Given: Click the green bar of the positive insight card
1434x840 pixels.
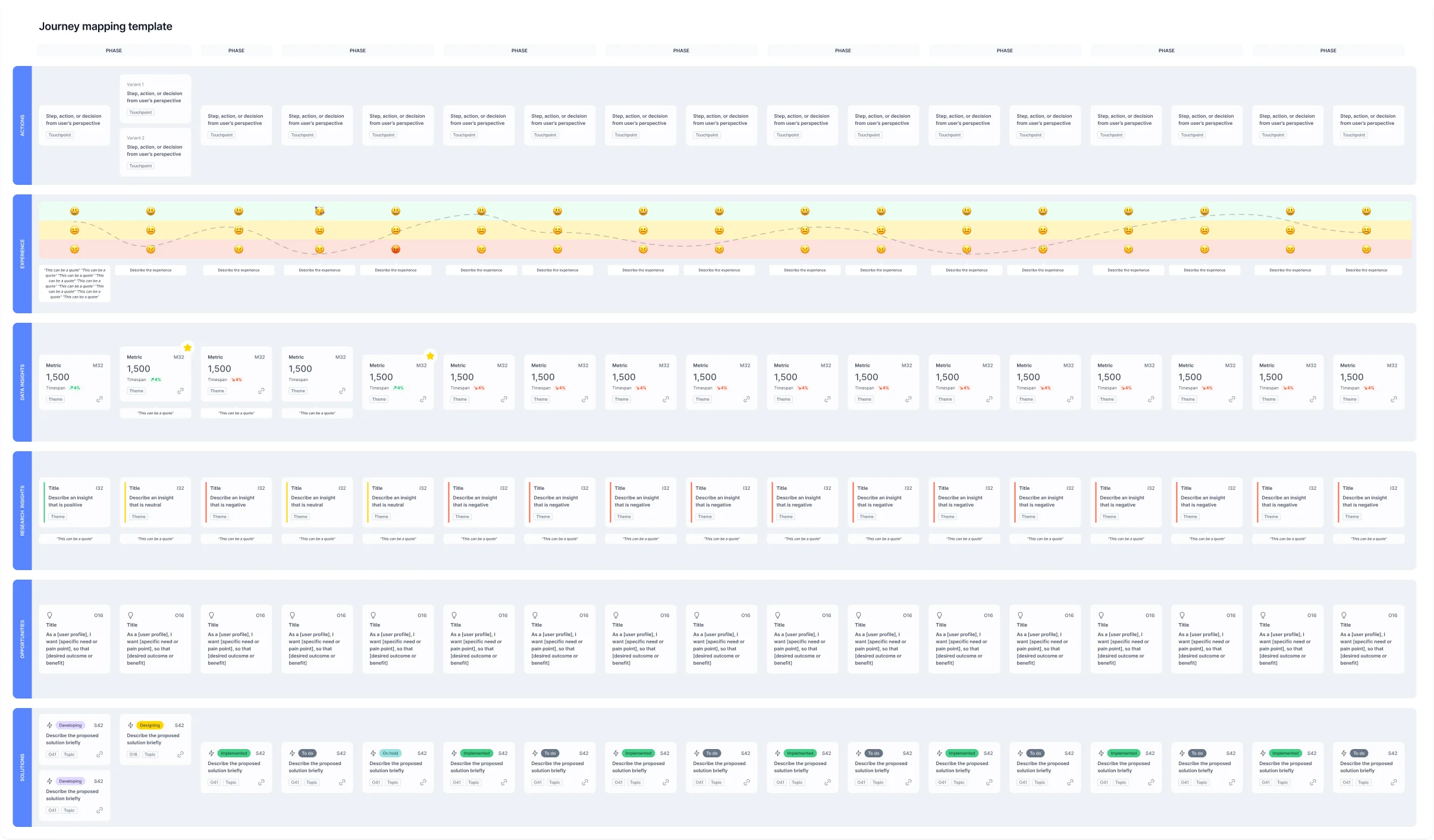Looking at the screenshot, I should pyautogui.click(x=45, y=502).
